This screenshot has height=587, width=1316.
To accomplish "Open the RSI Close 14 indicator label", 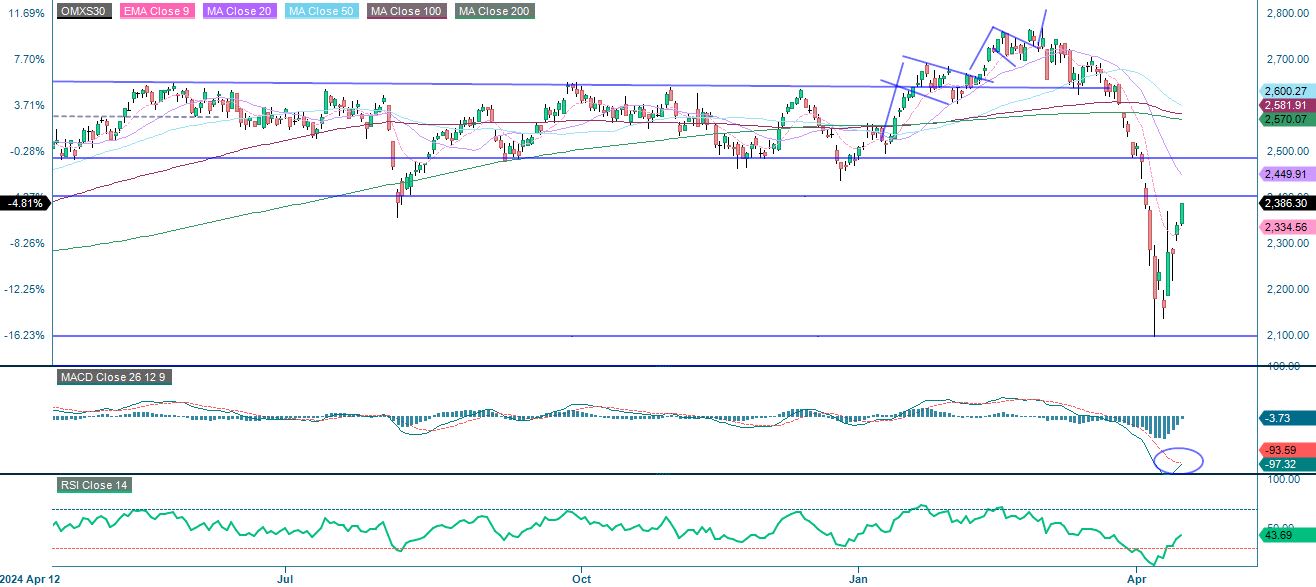I will pos(94,486).
